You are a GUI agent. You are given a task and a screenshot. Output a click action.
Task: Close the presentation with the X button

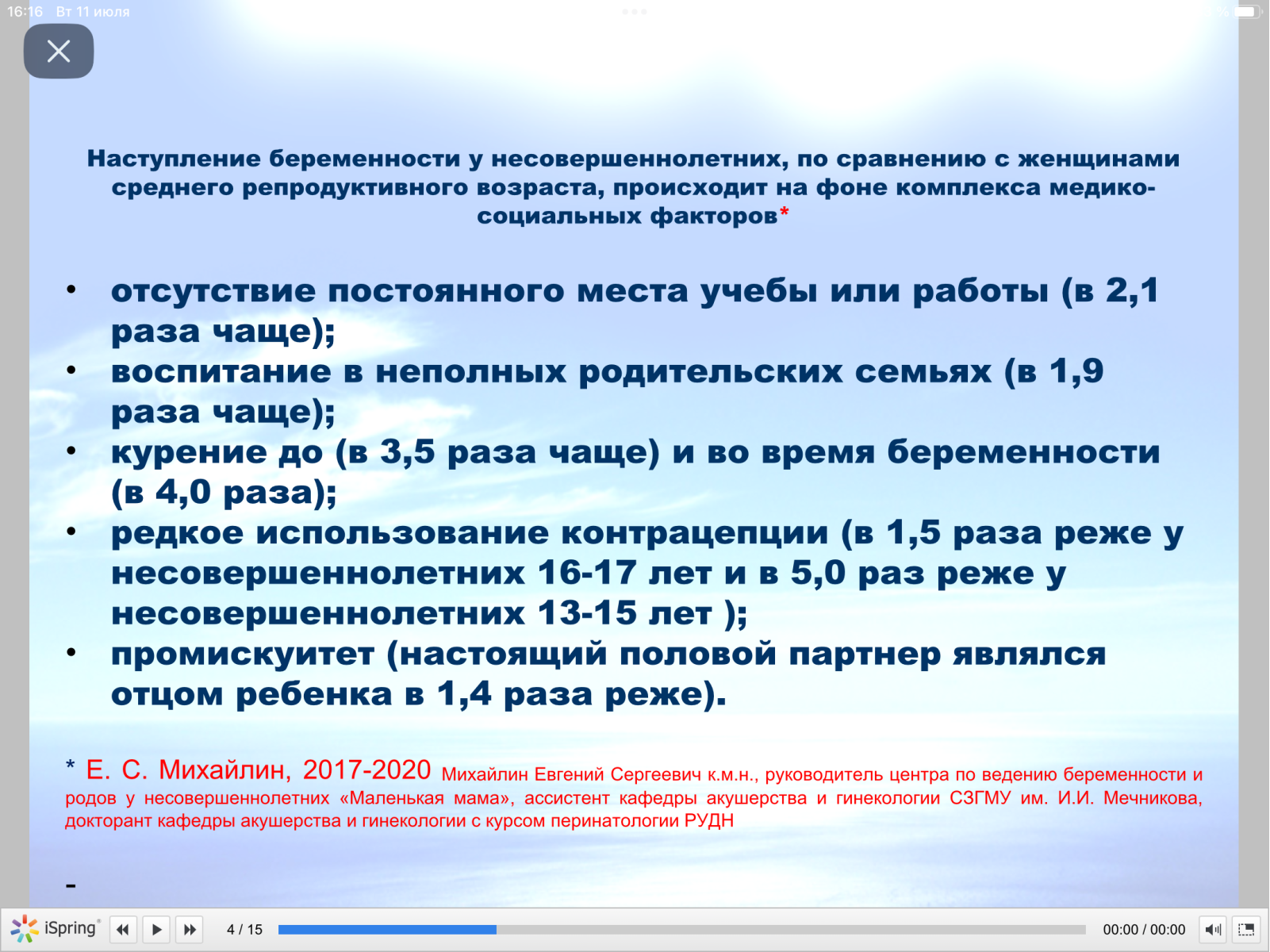click(59, 52)
